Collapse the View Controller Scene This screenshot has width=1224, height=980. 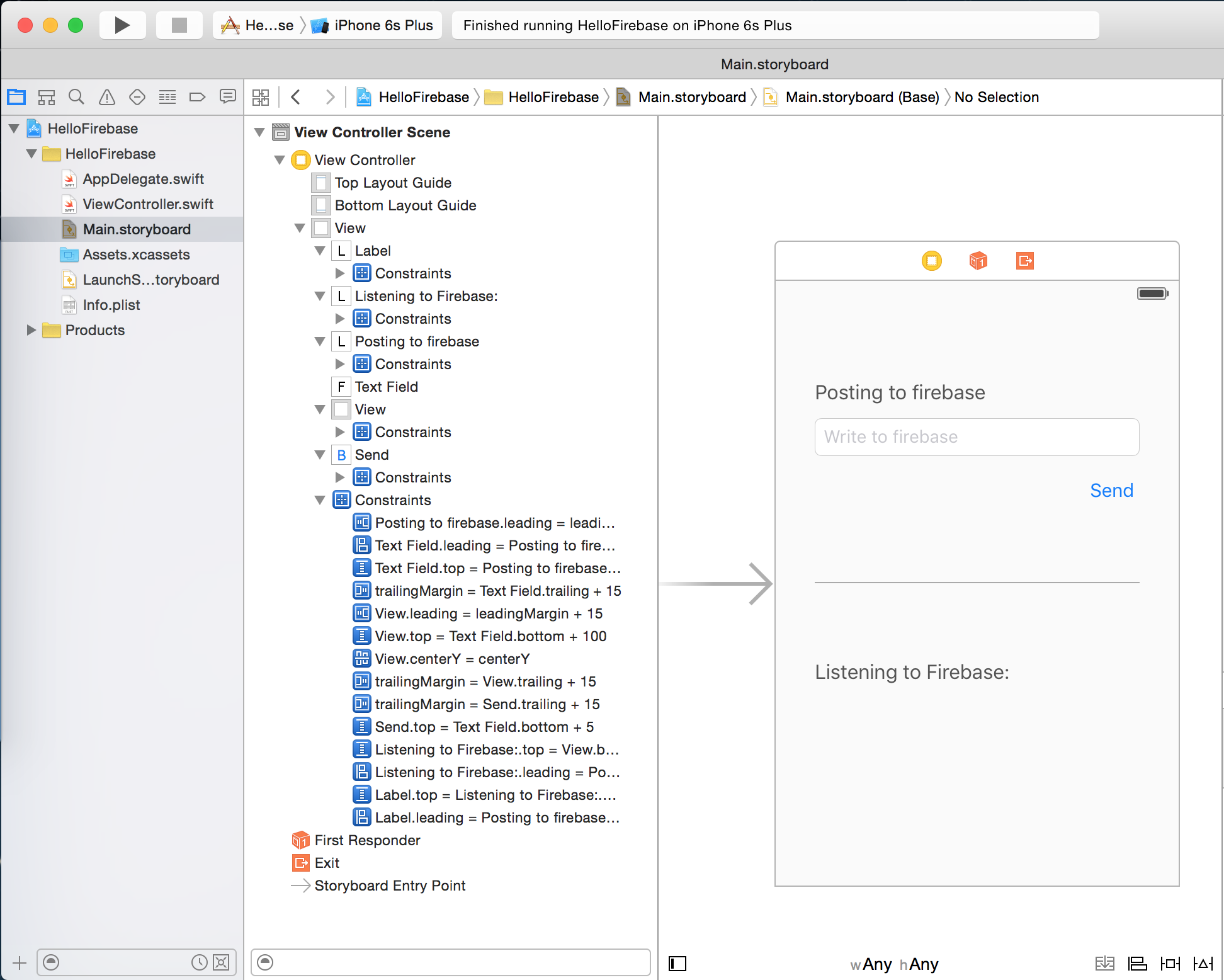(x=259, y=132)
